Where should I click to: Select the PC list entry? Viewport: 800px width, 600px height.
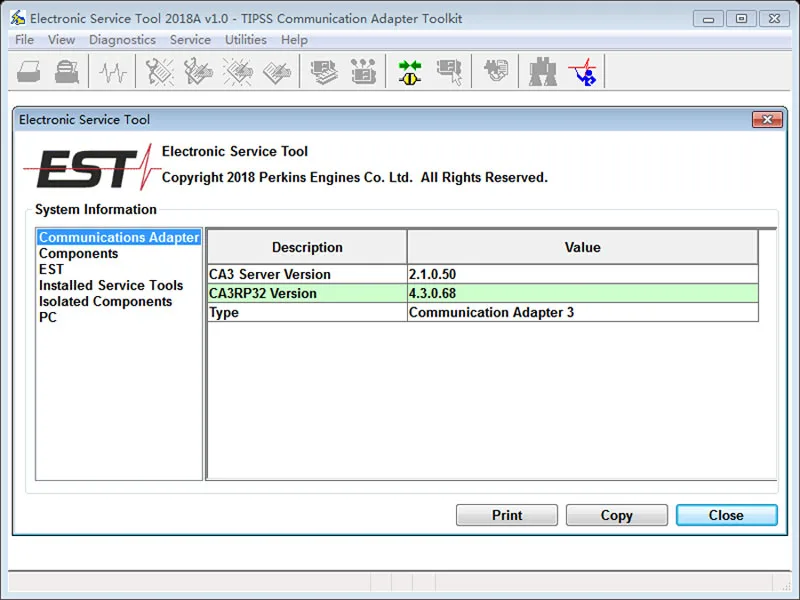click(x=48, y=317)
